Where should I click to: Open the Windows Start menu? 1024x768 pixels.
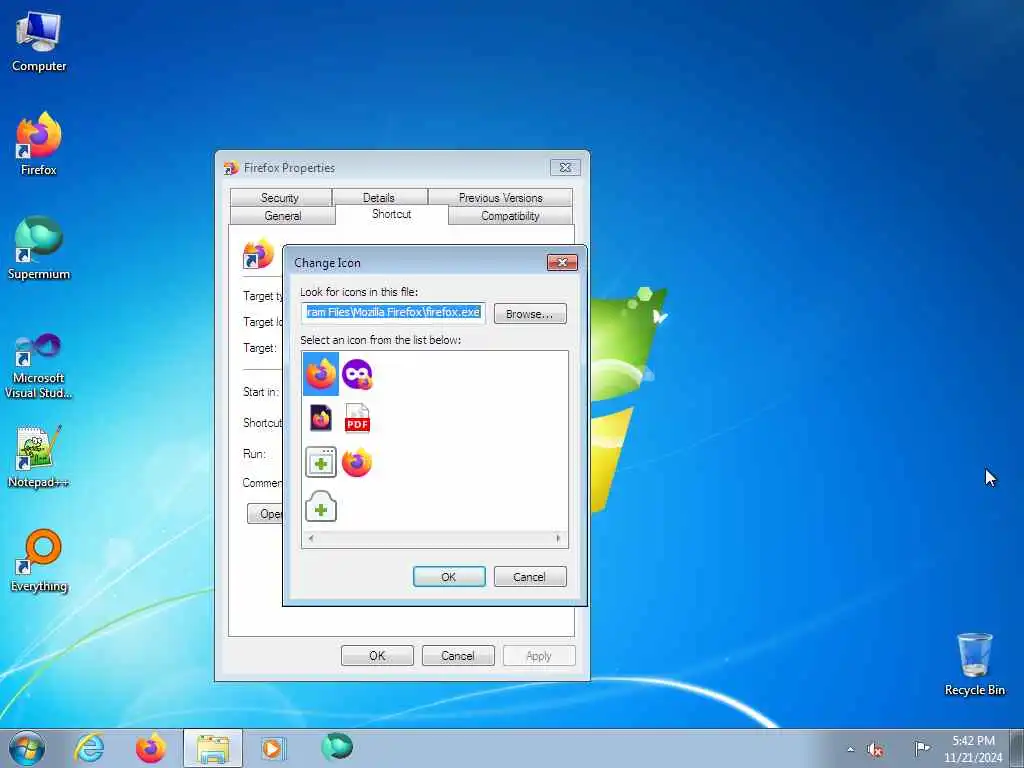coord(27,748)
